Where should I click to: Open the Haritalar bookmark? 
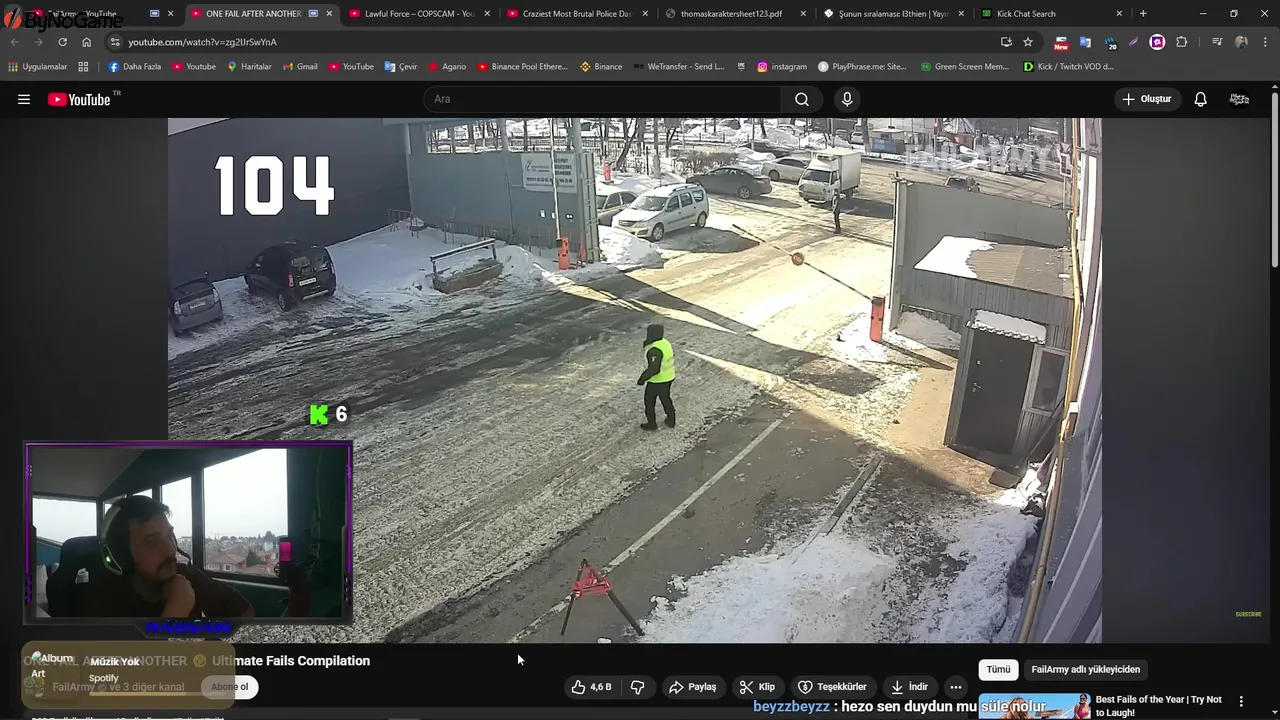click(249, 67)
